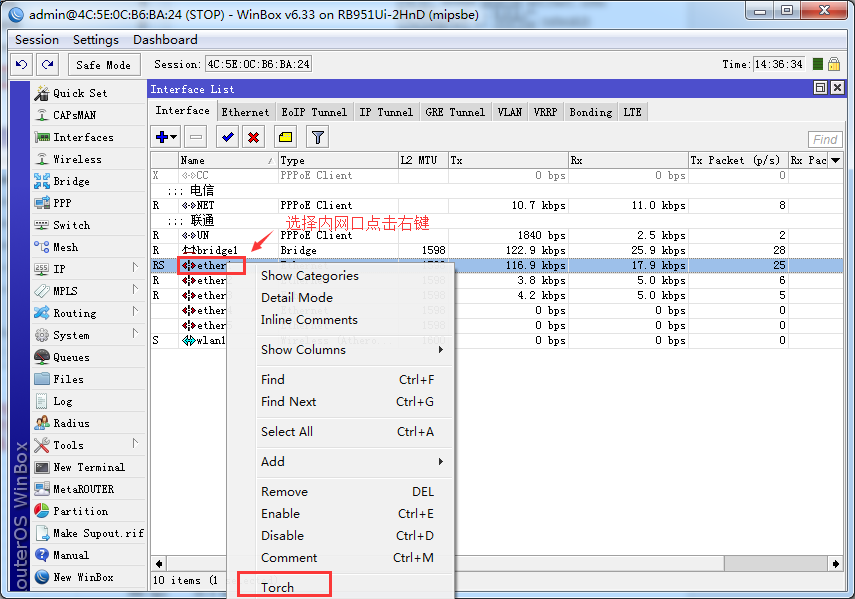Switch to the VLAN tab
The width and height of the screenshot is (855, 599).
tap(509, 112)
